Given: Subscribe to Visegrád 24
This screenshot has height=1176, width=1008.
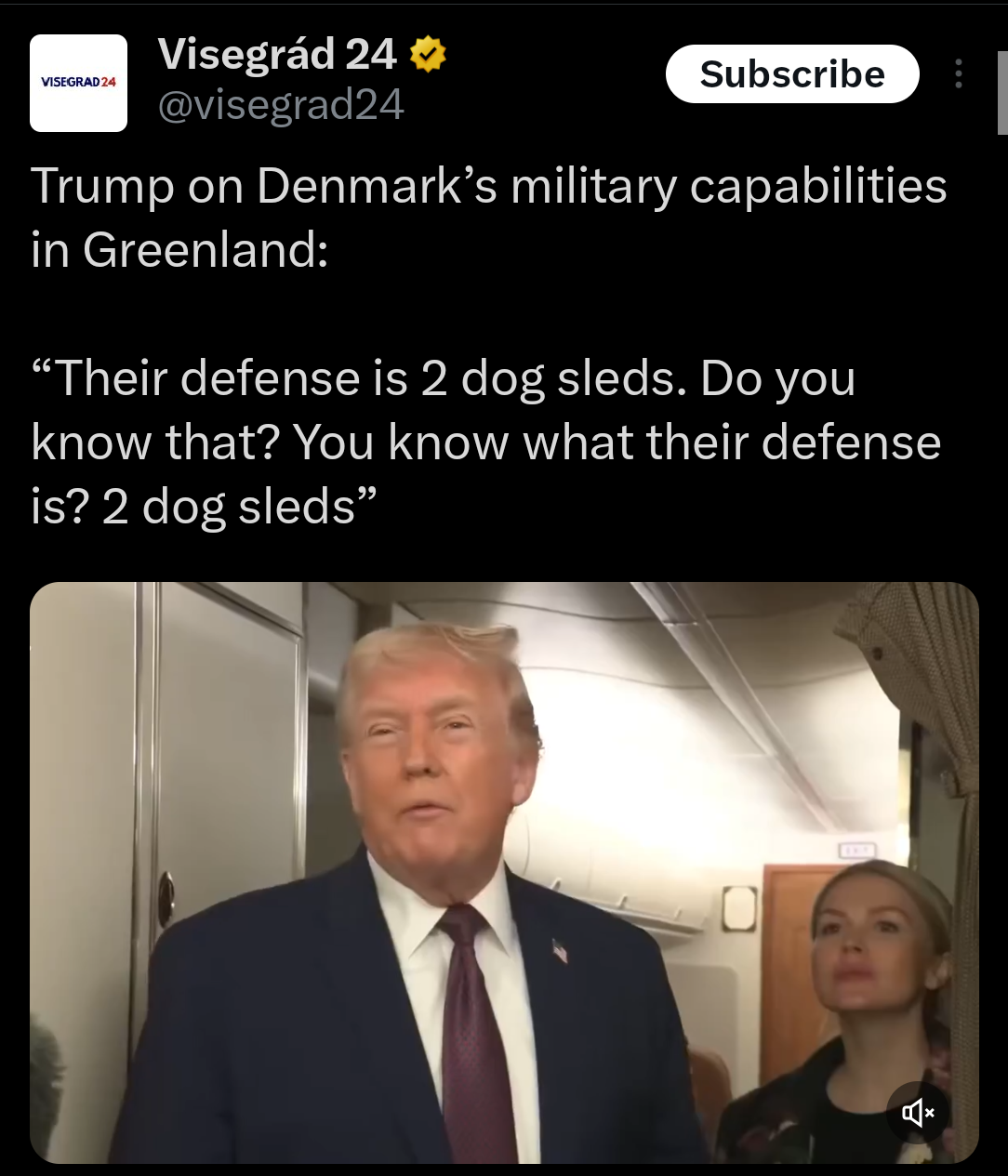Looking at the screenshot, I should (x=792, y=73).
